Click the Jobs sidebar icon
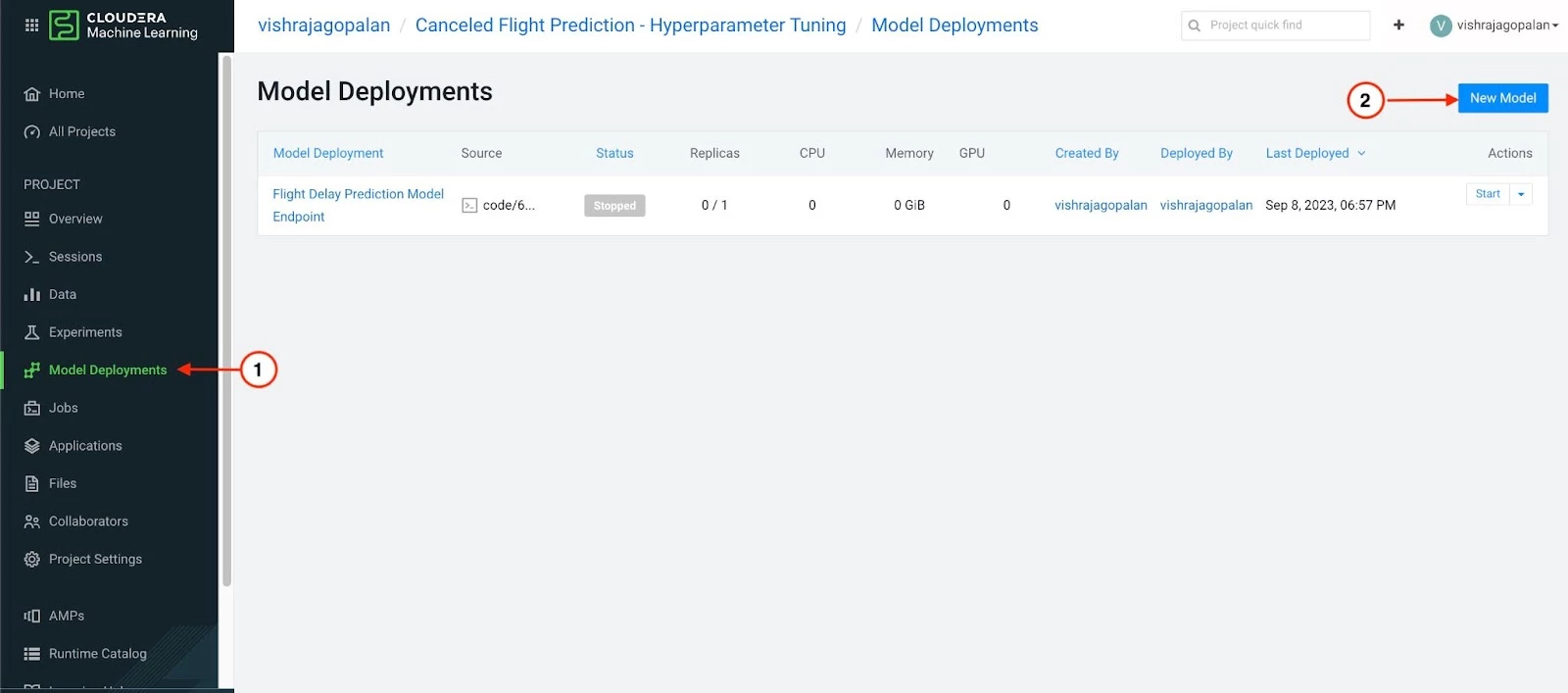 (x=32, y=408)
